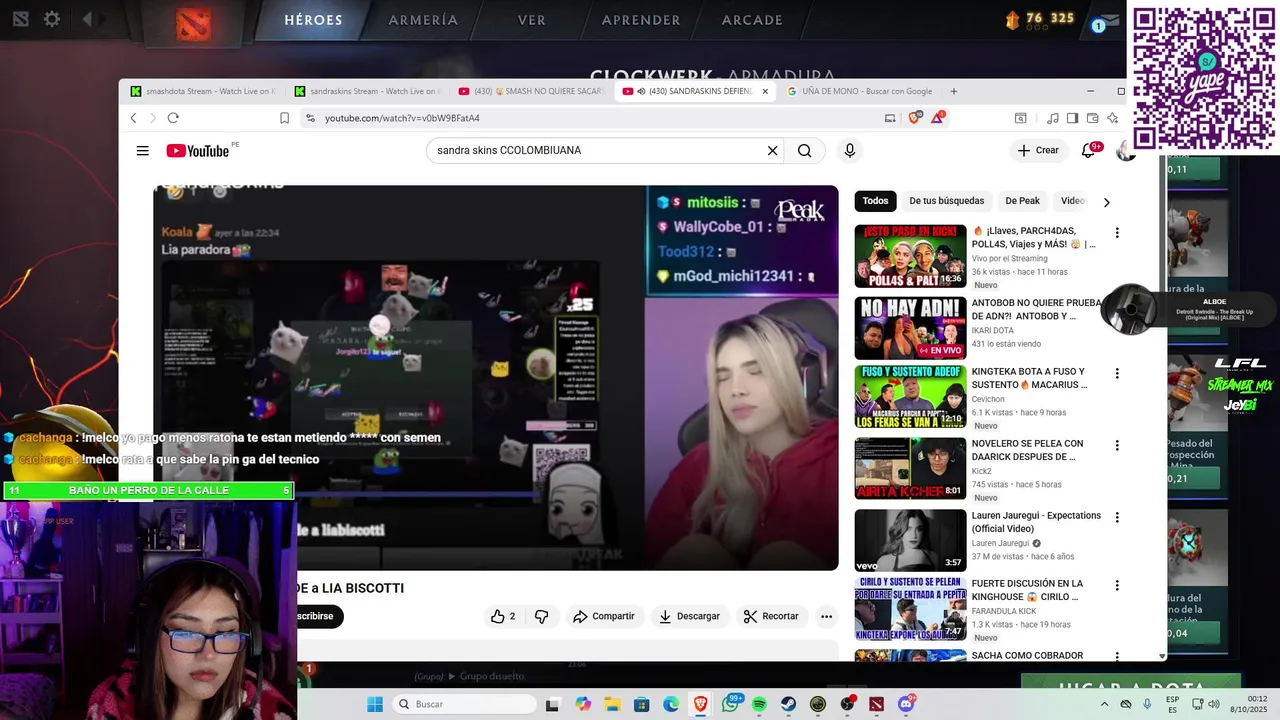Screen dimensions: 1280x720
Task: Show more filter chips arrow
Action: tap(1106, 202)
